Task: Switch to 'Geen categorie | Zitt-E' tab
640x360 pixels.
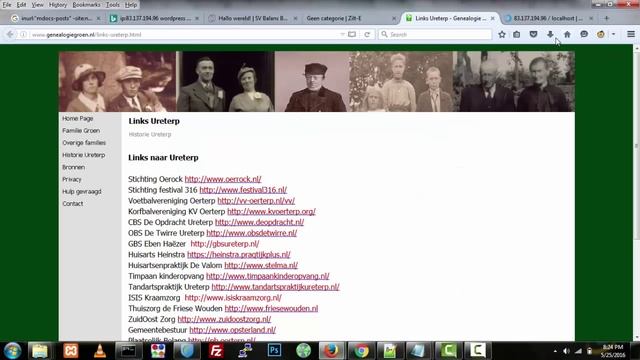Action: coord(350,18)
